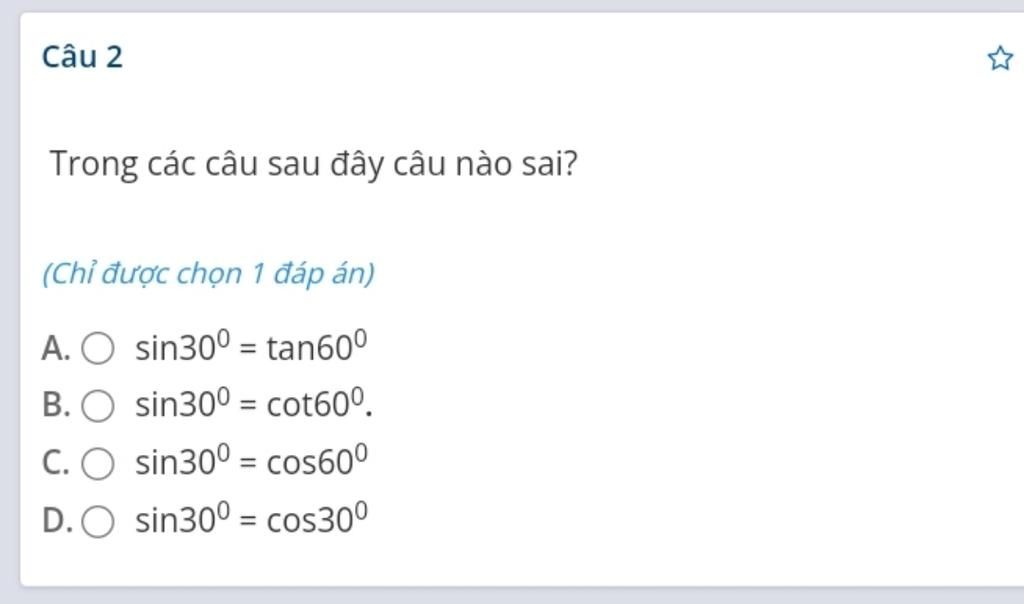Click blank white area of question card
This screenshot has height=604, width=1024.
click(700, 420)
